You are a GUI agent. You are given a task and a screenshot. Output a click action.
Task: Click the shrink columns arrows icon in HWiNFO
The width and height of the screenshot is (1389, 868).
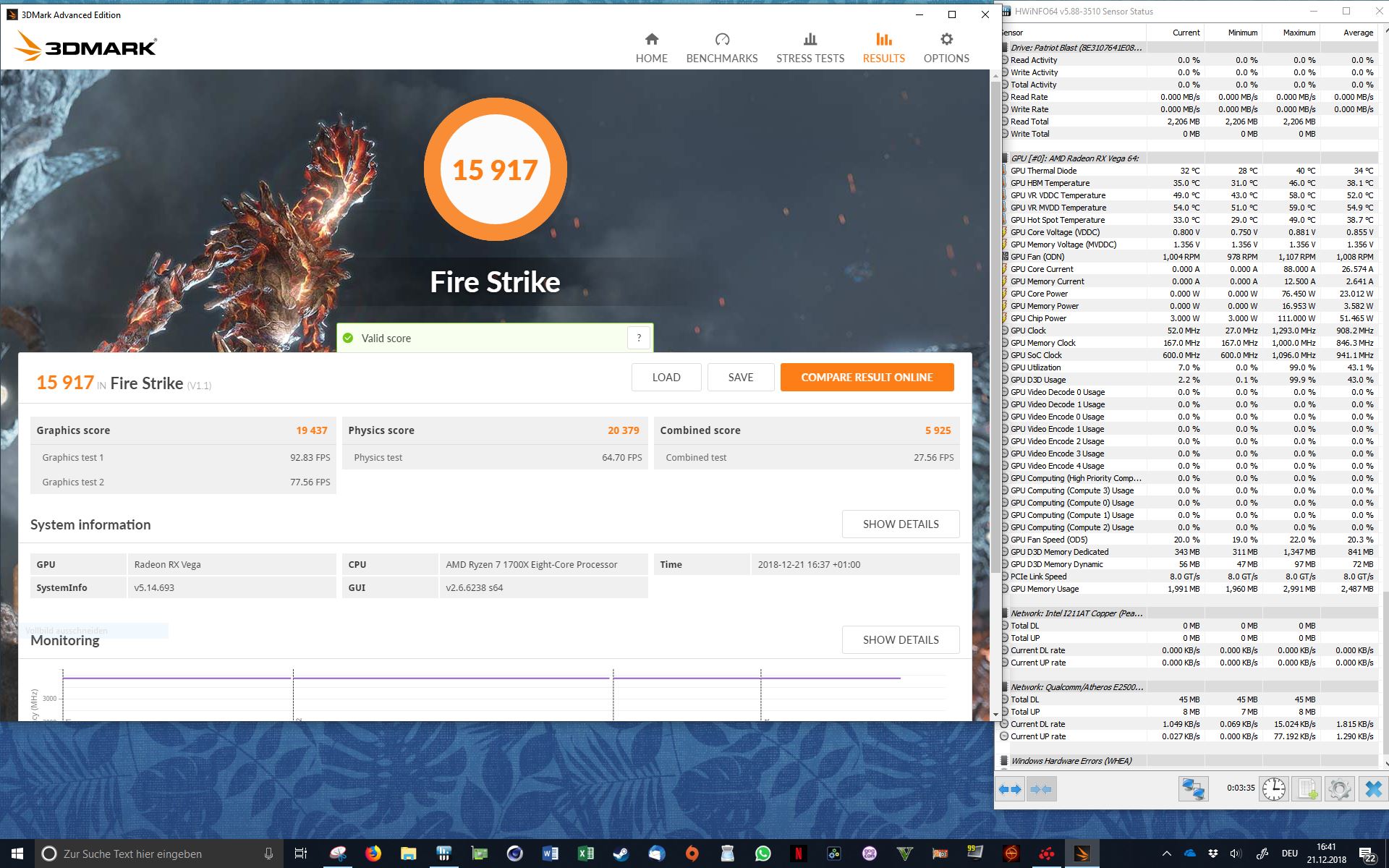pos(1041,789)
